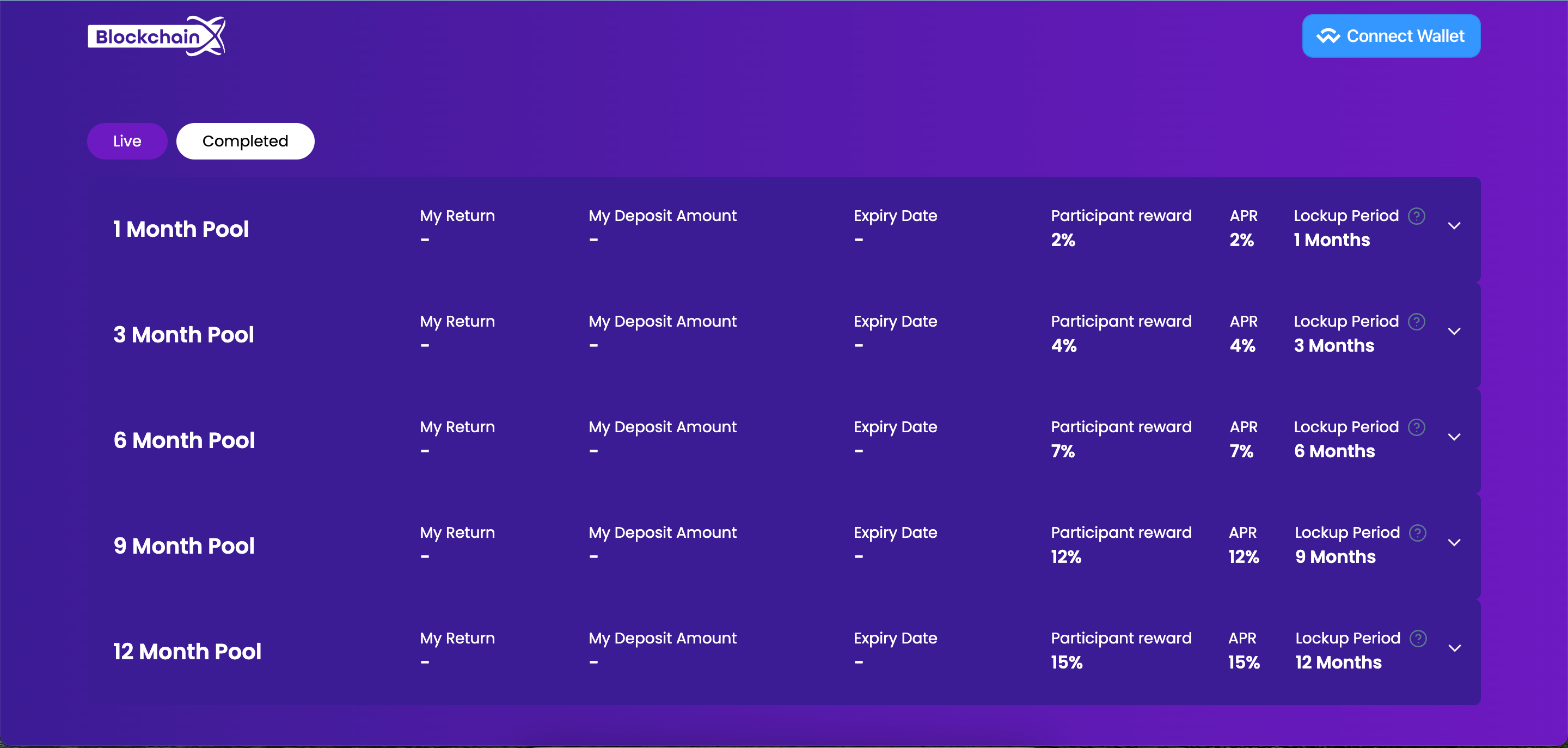Click the wallet icon in Connect Wallet button
The image size is (1568, 748).
1327,36
